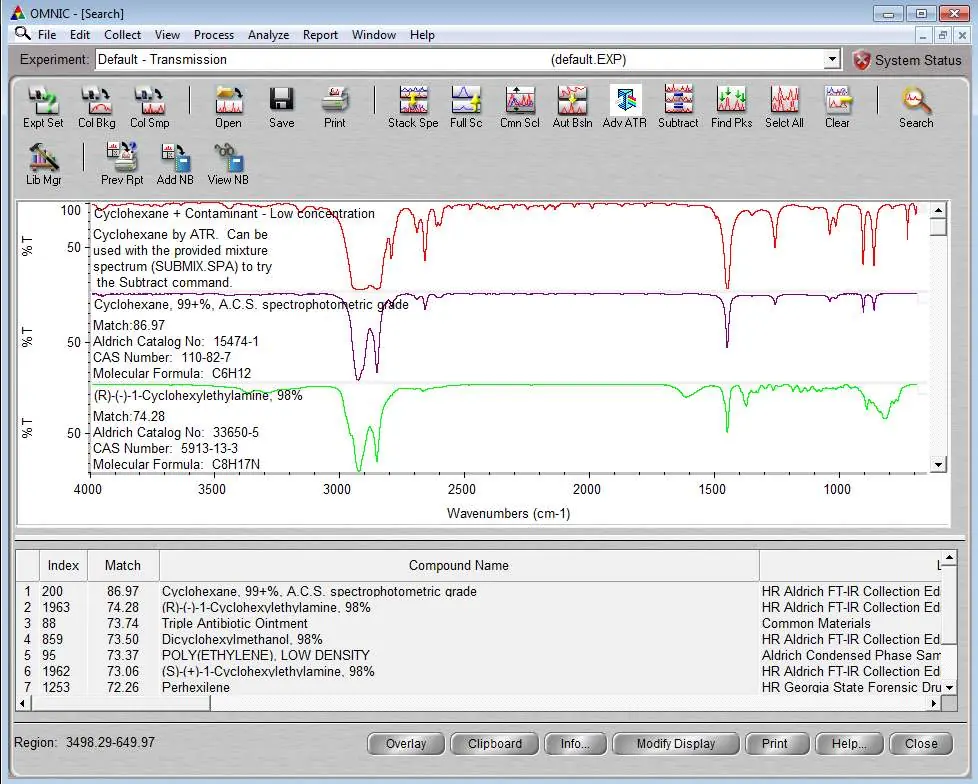The height and width of the screenshot is (784, 978).
Task: Run Aut Bsln automatic baseline correction
Action: (x=573, y=107)
